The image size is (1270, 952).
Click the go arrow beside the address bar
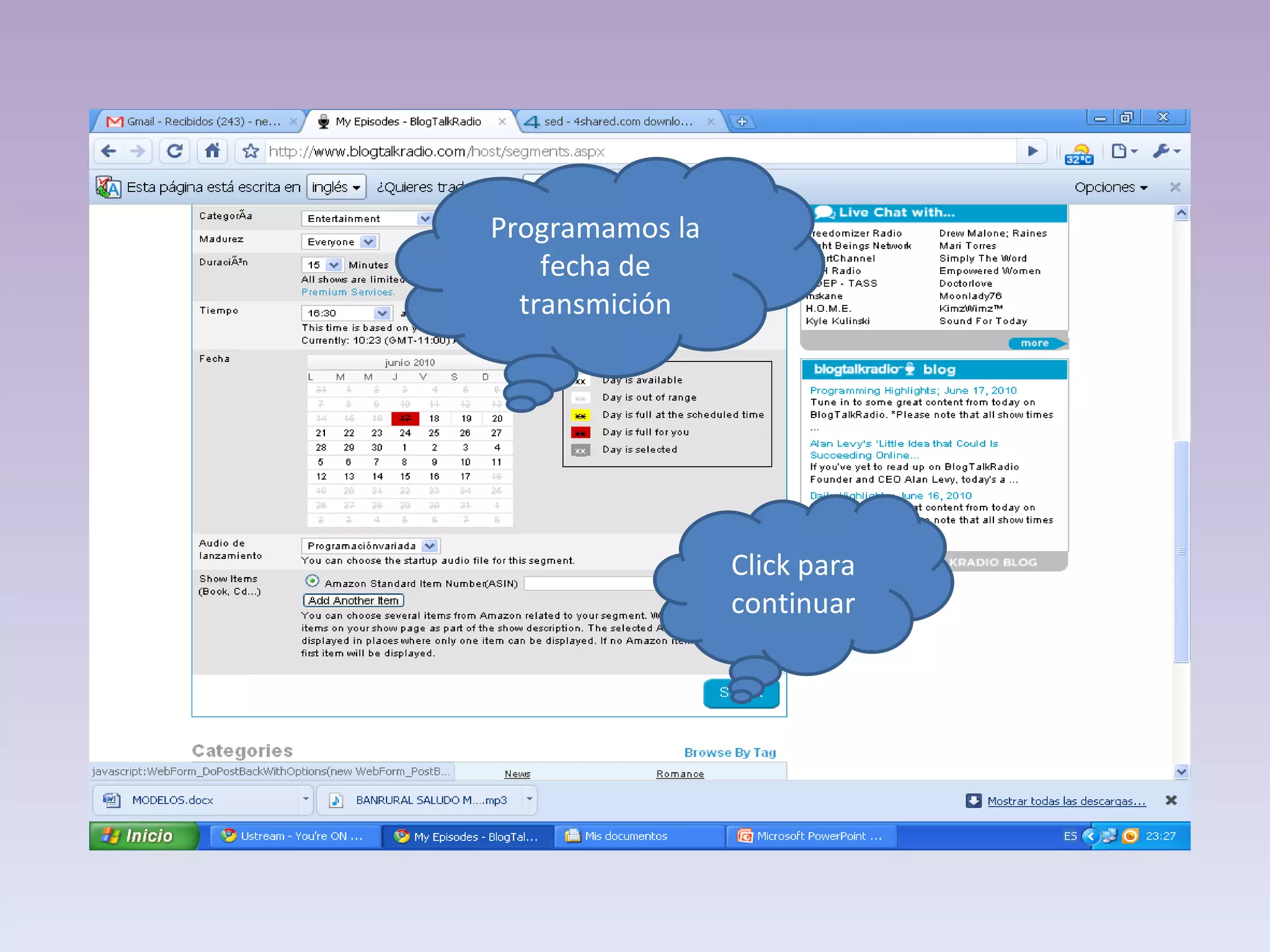[x=1032, y=151]
